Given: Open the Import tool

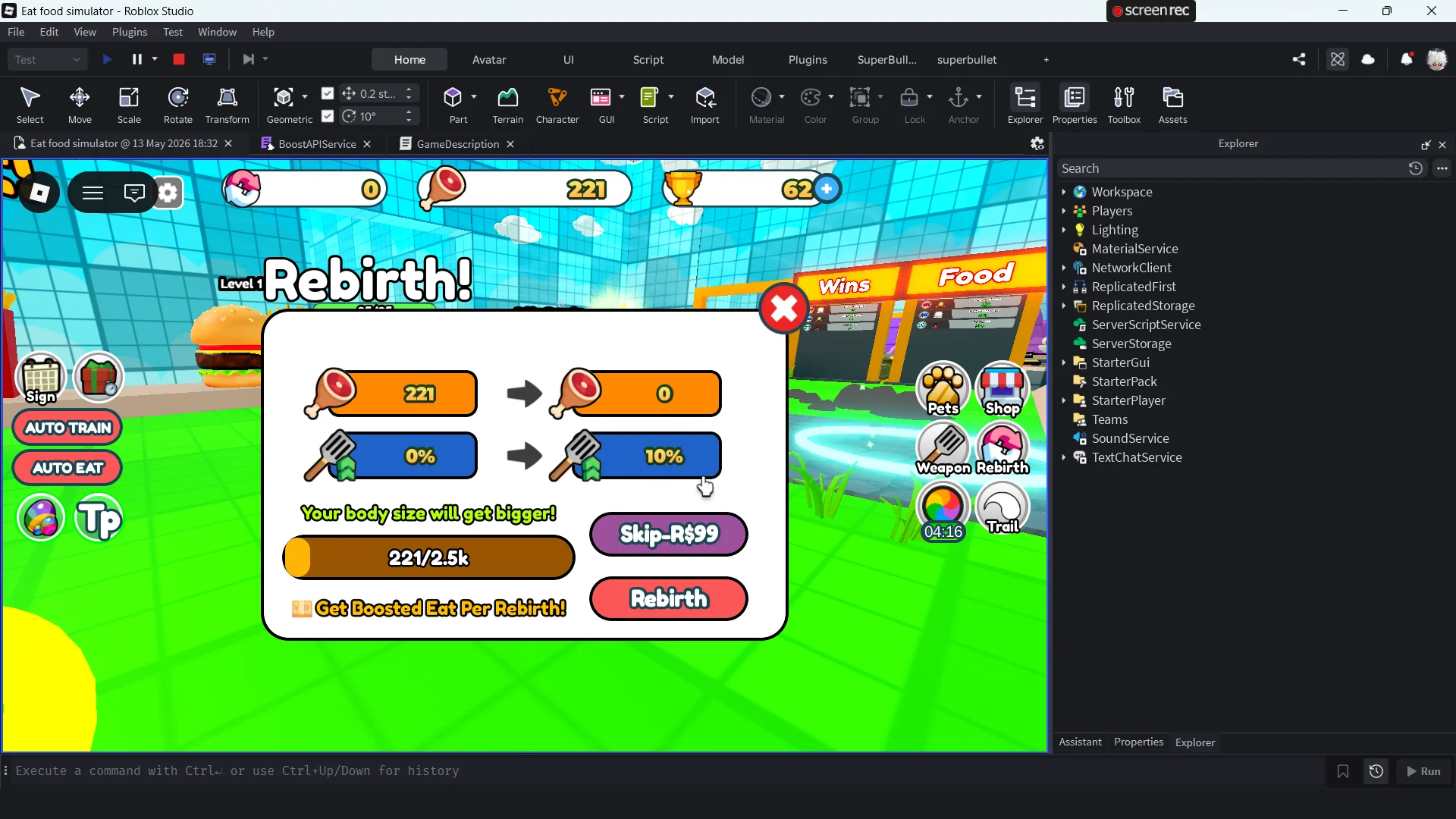Looking at the screenshot, I should point(705,105).
